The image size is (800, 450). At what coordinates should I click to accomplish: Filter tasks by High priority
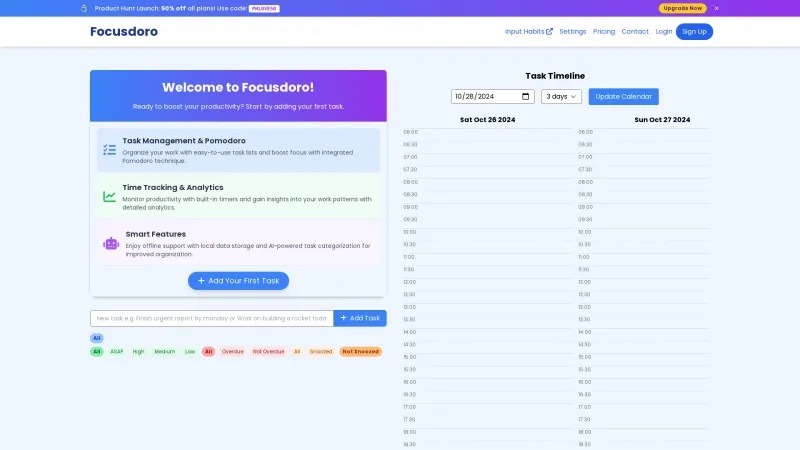138,352
